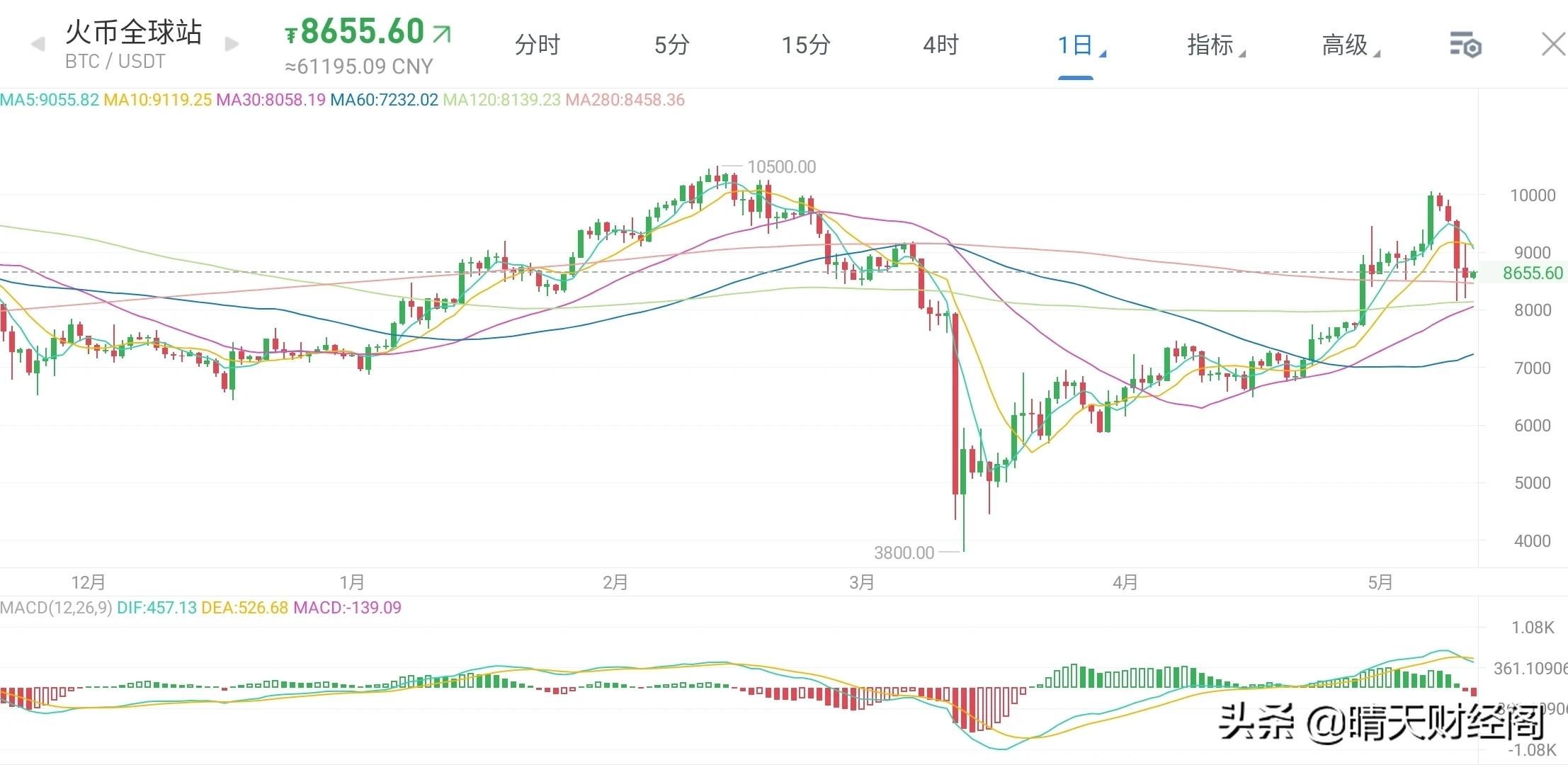Viewport: 1568px width, 765px height.
Task: Click the MA5 moving average label
Action: (x=50, y=100)
